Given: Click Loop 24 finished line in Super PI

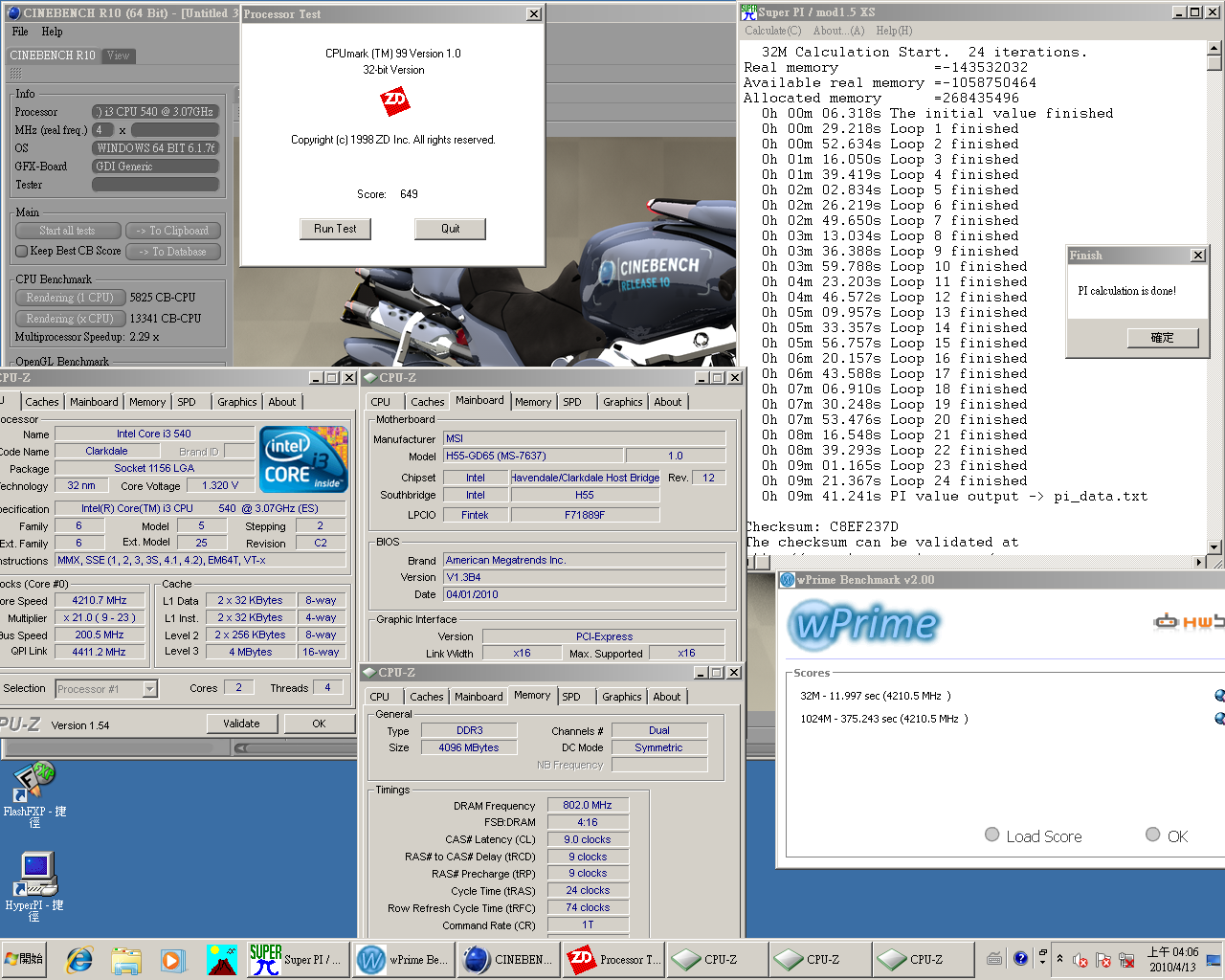Looking at the screenshot, I should [x=890, y=480].
